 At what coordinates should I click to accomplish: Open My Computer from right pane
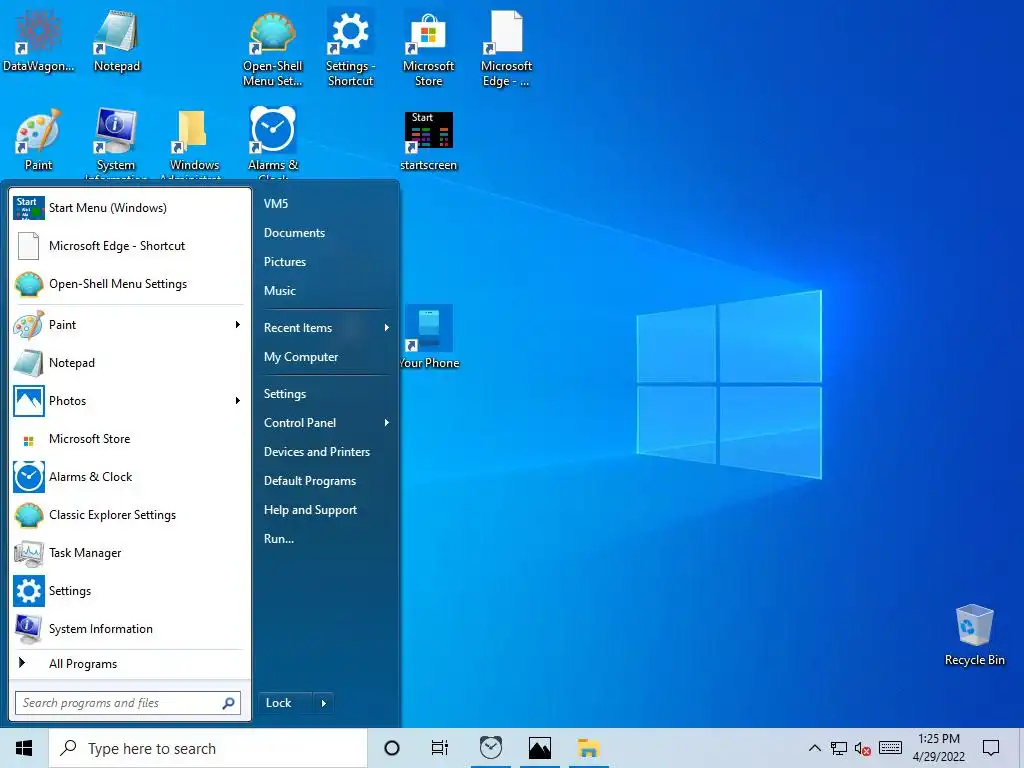(x=326, y=357)
